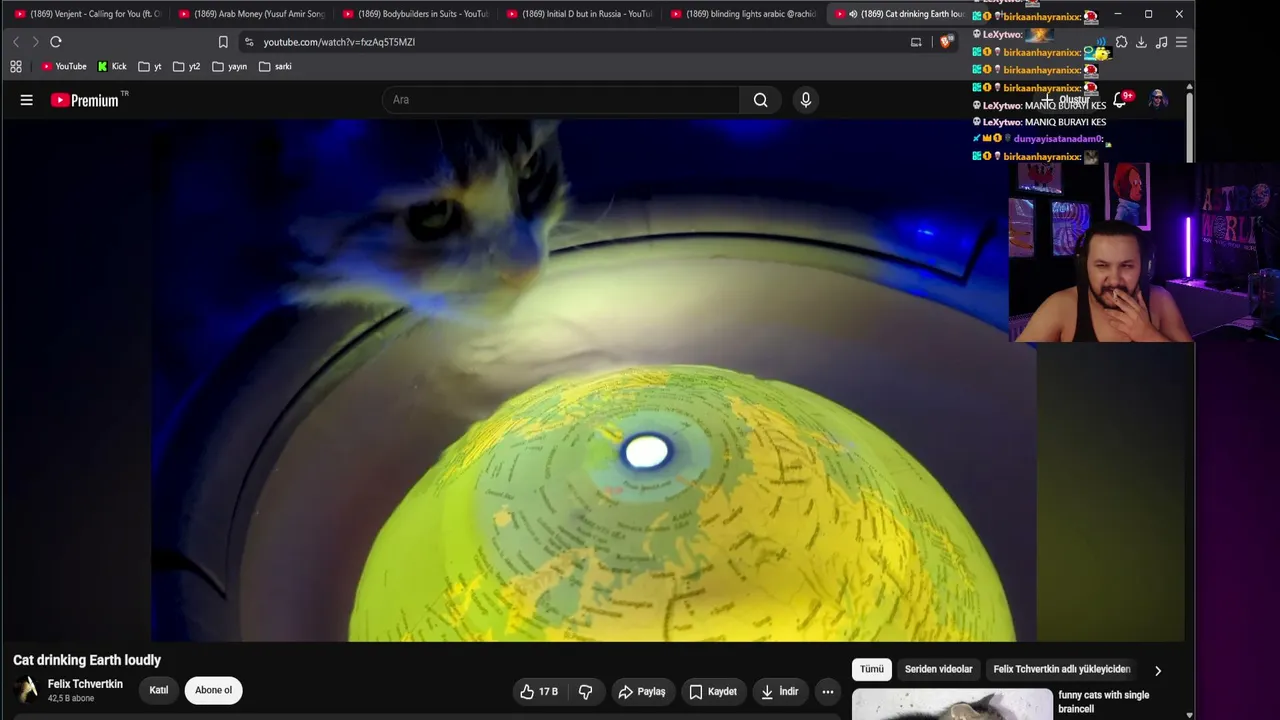Open the YouTube guide hamburger menu
Viewport: 1280px width, 720px height.
(x=27, y=100)
